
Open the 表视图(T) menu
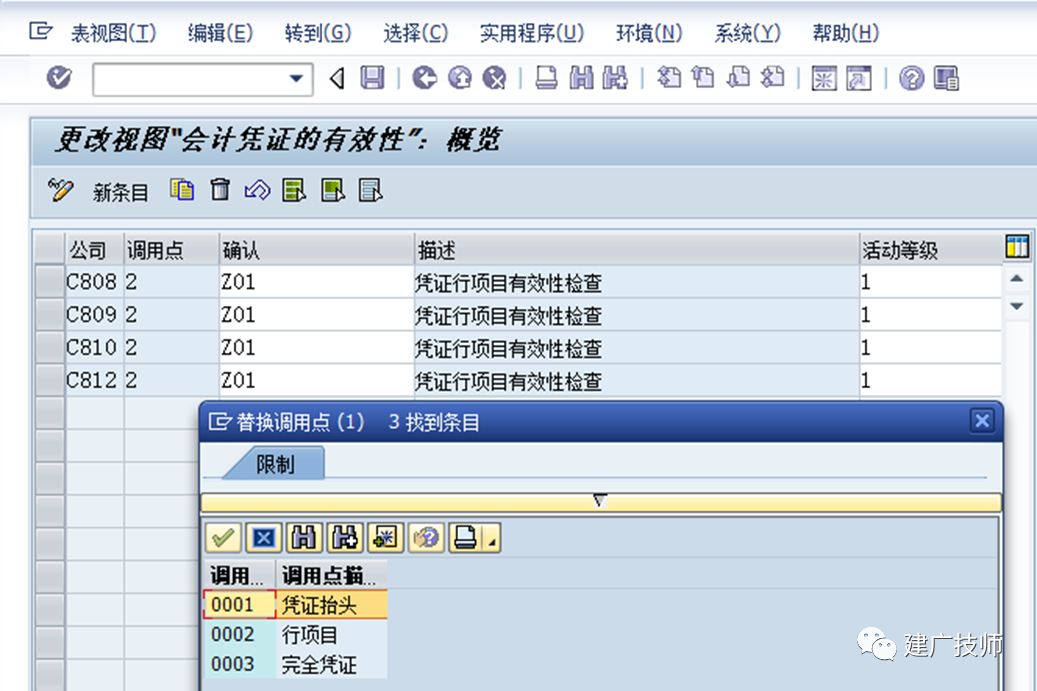pyautogui.click(x=113, y=32)
